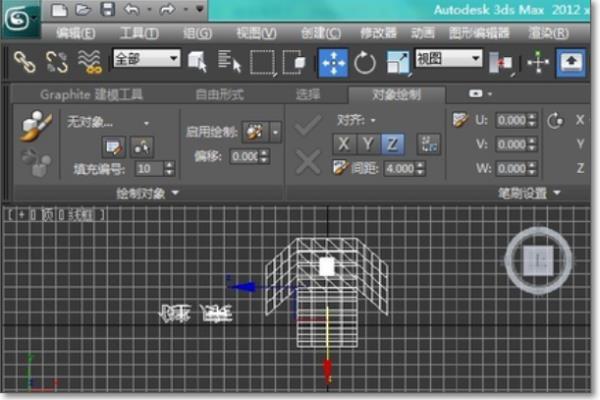Toggle keyboard shortcut override button
This screenshot has height=400, width=600.
(571, 63)
